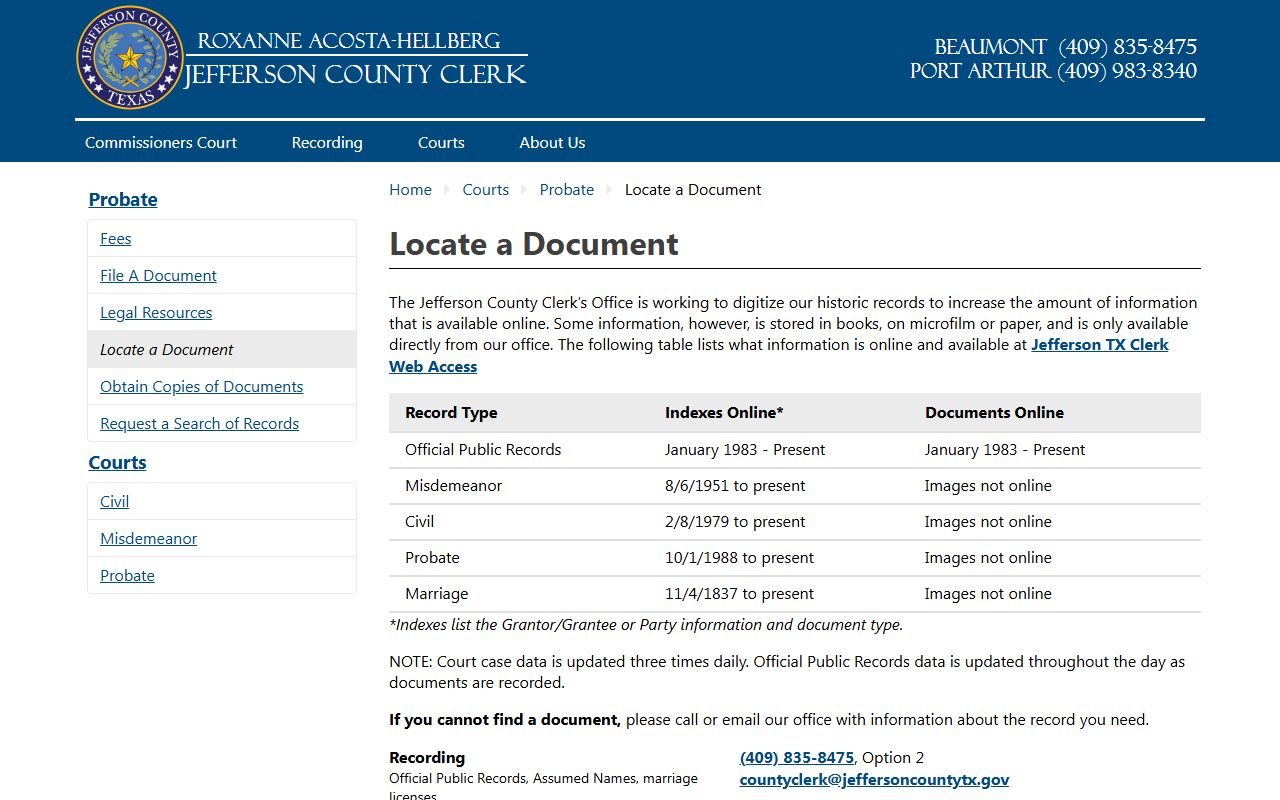Open Probate breadcrumb link
This screenshot has width=1280, height=800.
pyautogui.click(x=567, y=189)
